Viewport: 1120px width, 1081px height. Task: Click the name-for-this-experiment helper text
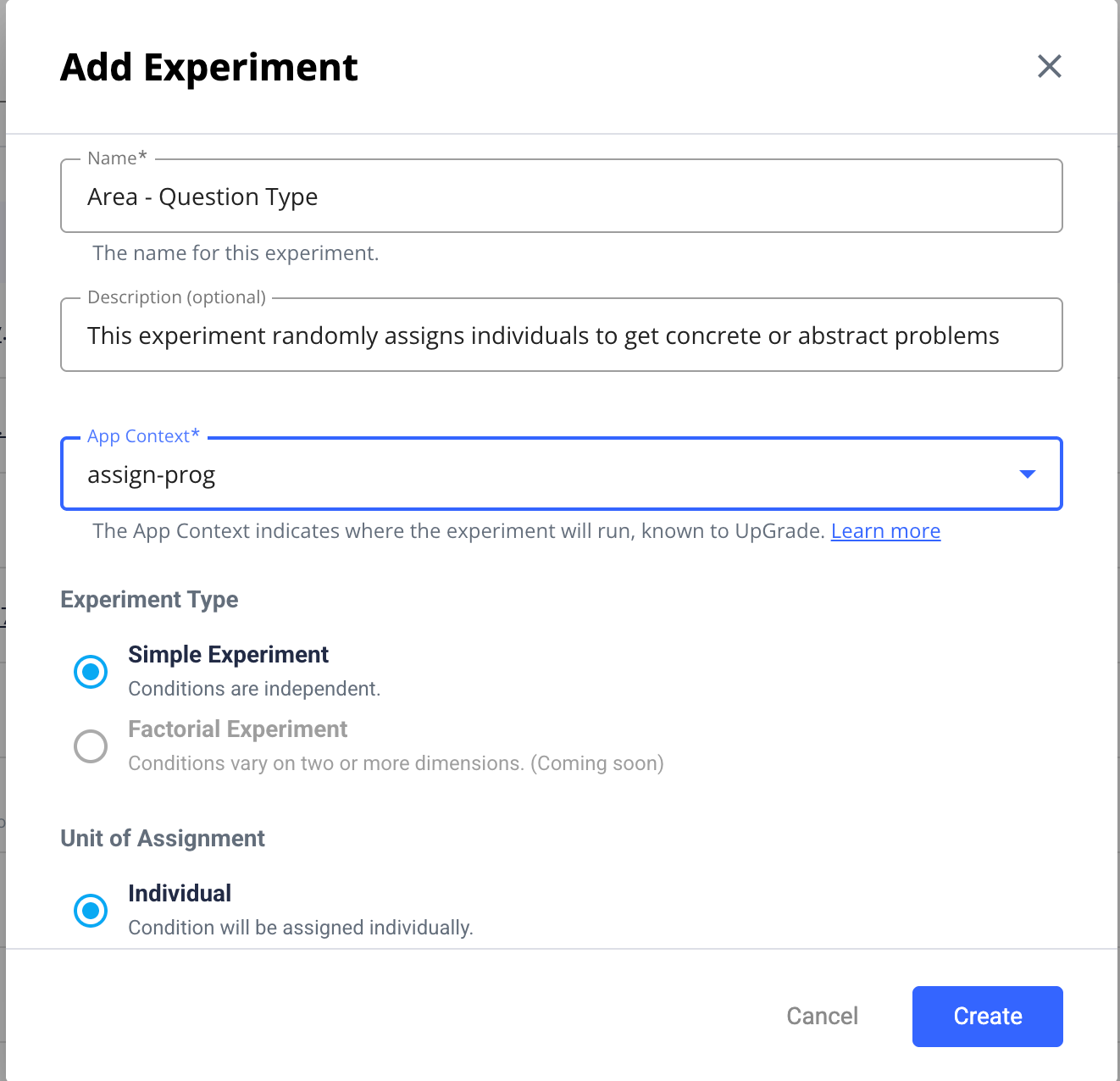coord(236,253)
